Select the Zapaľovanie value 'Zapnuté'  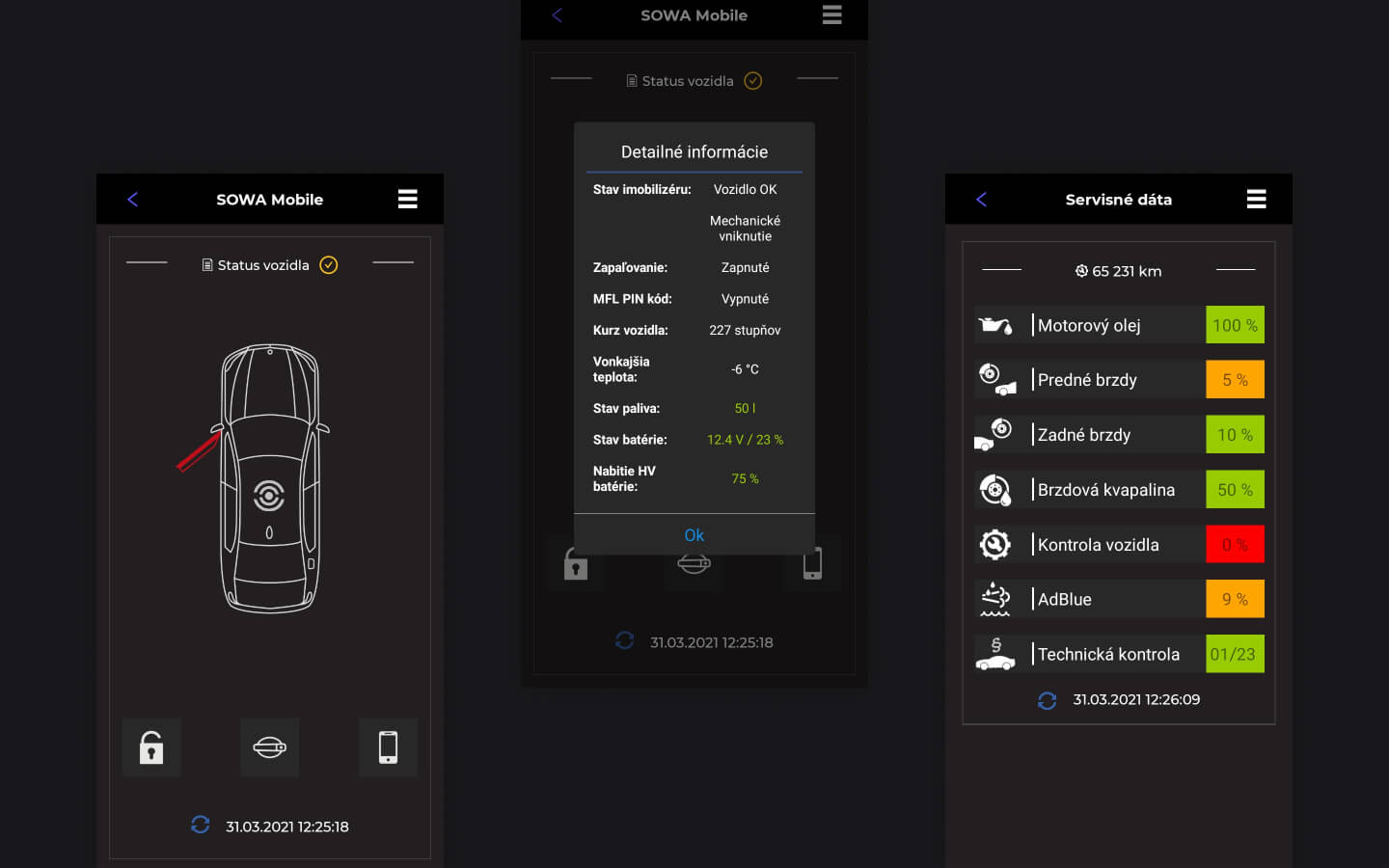pyautogui.click(x=745, y=268)
